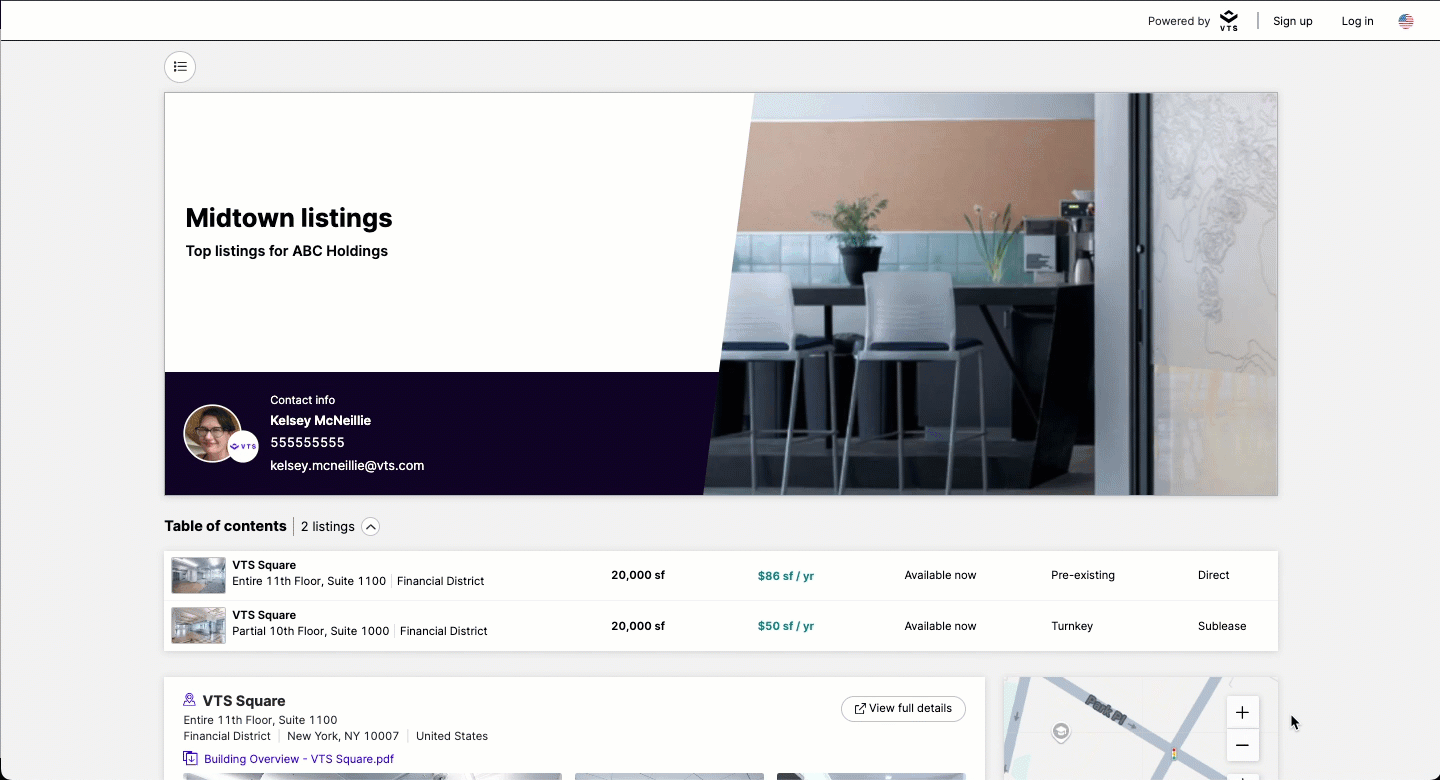Select the Entire 11th Floor, Suite 1100 row
1440x780 pixels.
tap(721, 576)
